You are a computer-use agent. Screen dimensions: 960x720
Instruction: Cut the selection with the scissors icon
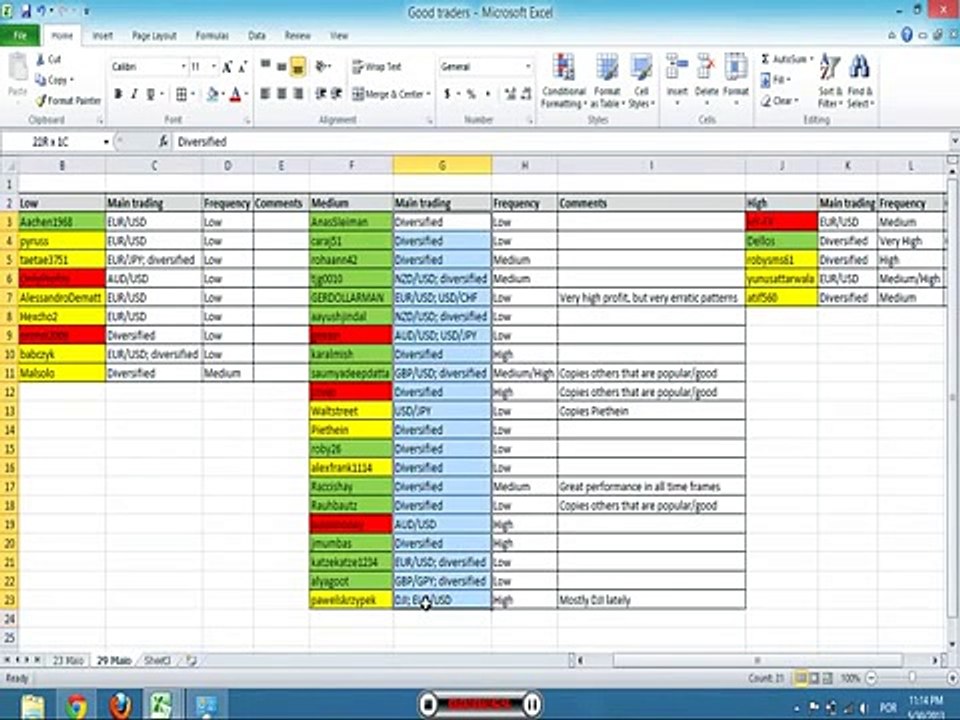[40, 59]
